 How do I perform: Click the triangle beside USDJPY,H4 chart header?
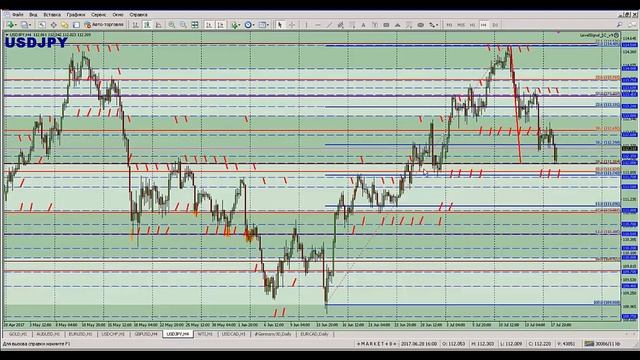coord(7,35)
